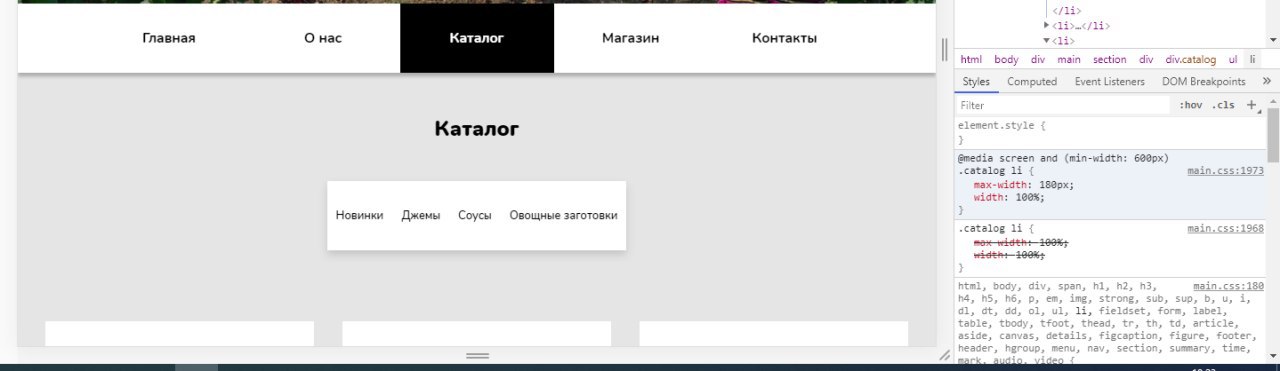The height and width of the screenshot is (371, 1280).
Task: Filter catalog by Овощные заготовки
Action: tap(563, 215)
